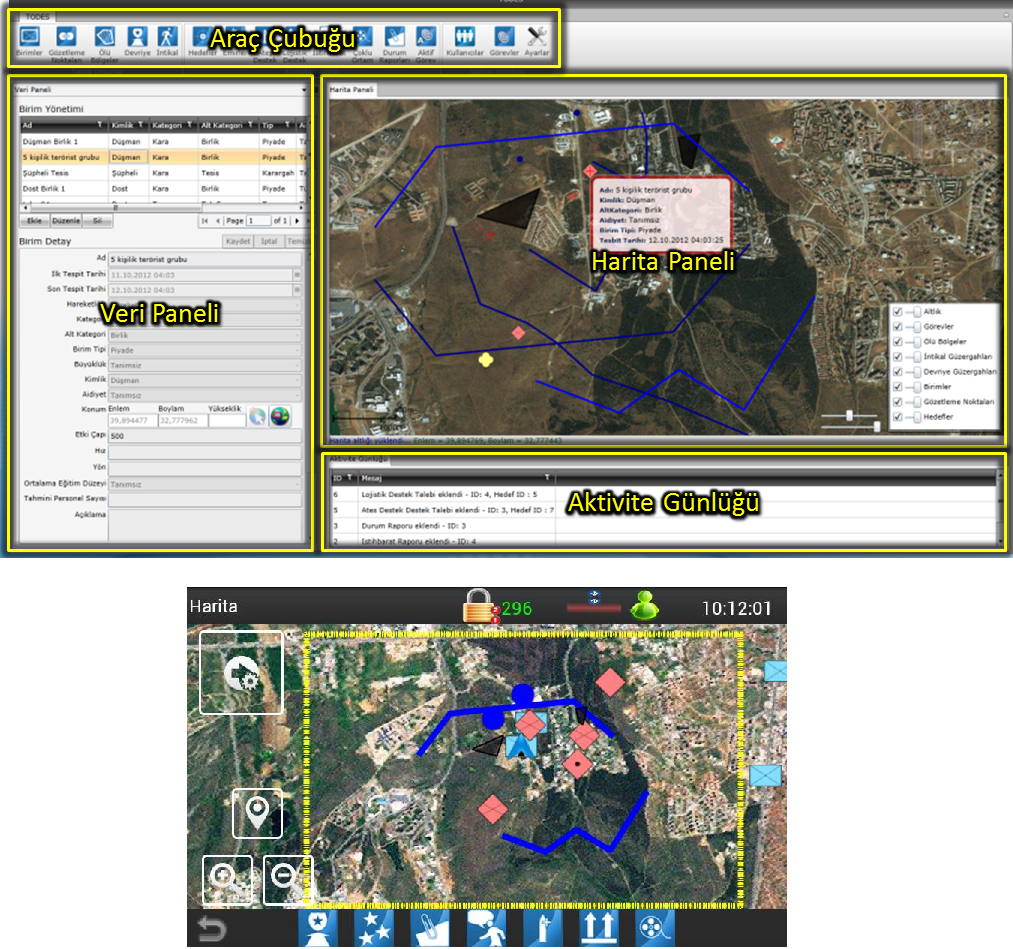Open the İlk Tespit Tarihi date picker
The width and height of the screenshot is (1013, 949).
(297, 275)
